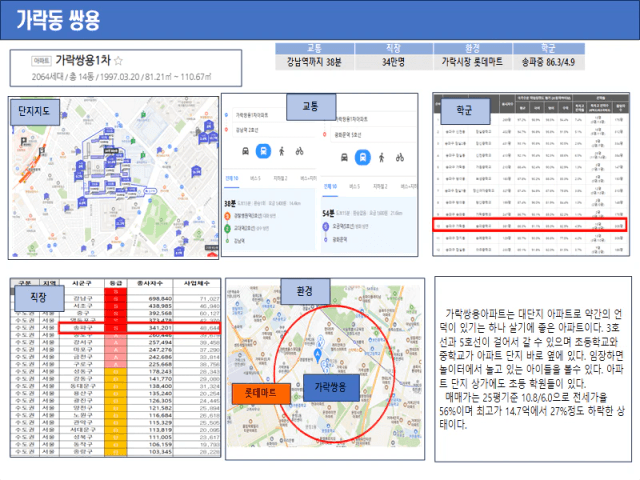This screenshot has width=640, height=480.
Task: Click the 송파중 86.3/4.9 summary cell
Action: [549, 62]
